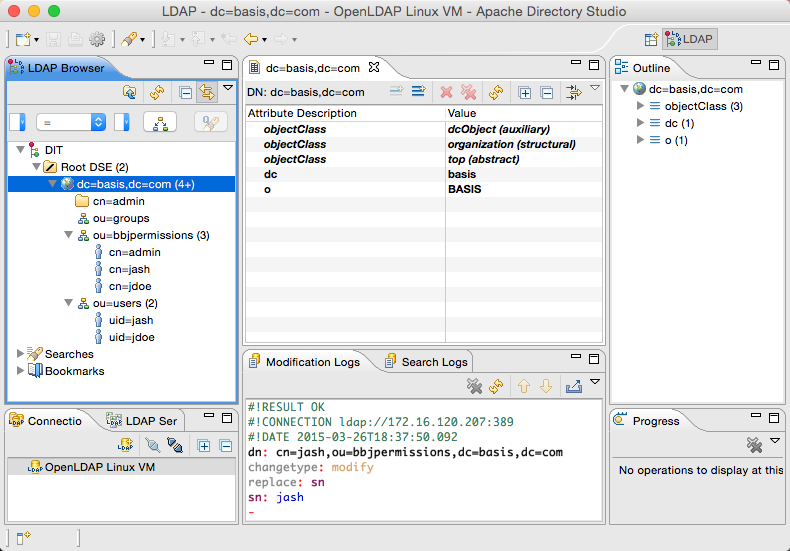Image resolution: width=790 pixels, height=551 pixels.
Task: Toggle Link with Editor in LDAP Browser
Action: [207, 92]
